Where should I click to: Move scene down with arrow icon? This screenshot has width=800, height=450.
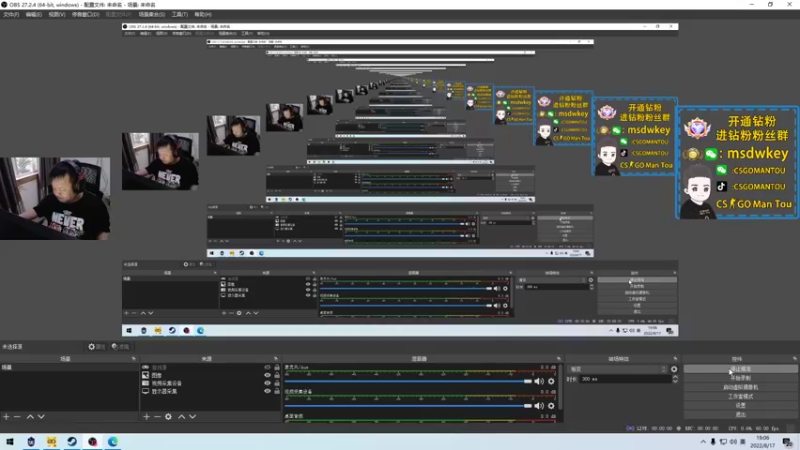41,417
